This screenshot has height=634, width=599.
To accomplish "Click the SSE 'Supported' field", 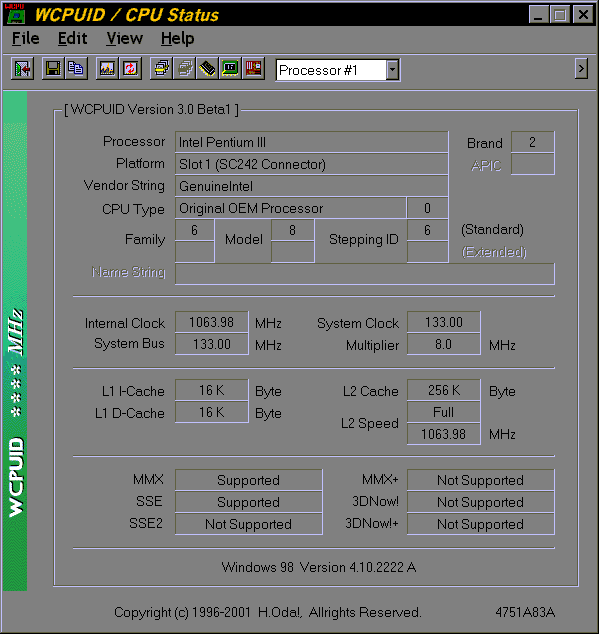I will (x=249, y=502).
